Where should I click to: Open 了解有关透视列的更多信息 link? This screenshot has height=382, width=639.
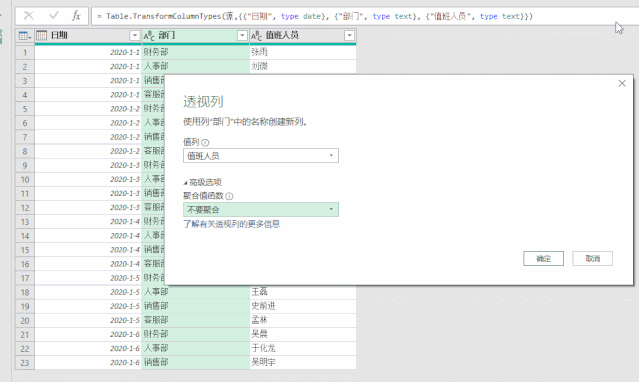(231, 224)
